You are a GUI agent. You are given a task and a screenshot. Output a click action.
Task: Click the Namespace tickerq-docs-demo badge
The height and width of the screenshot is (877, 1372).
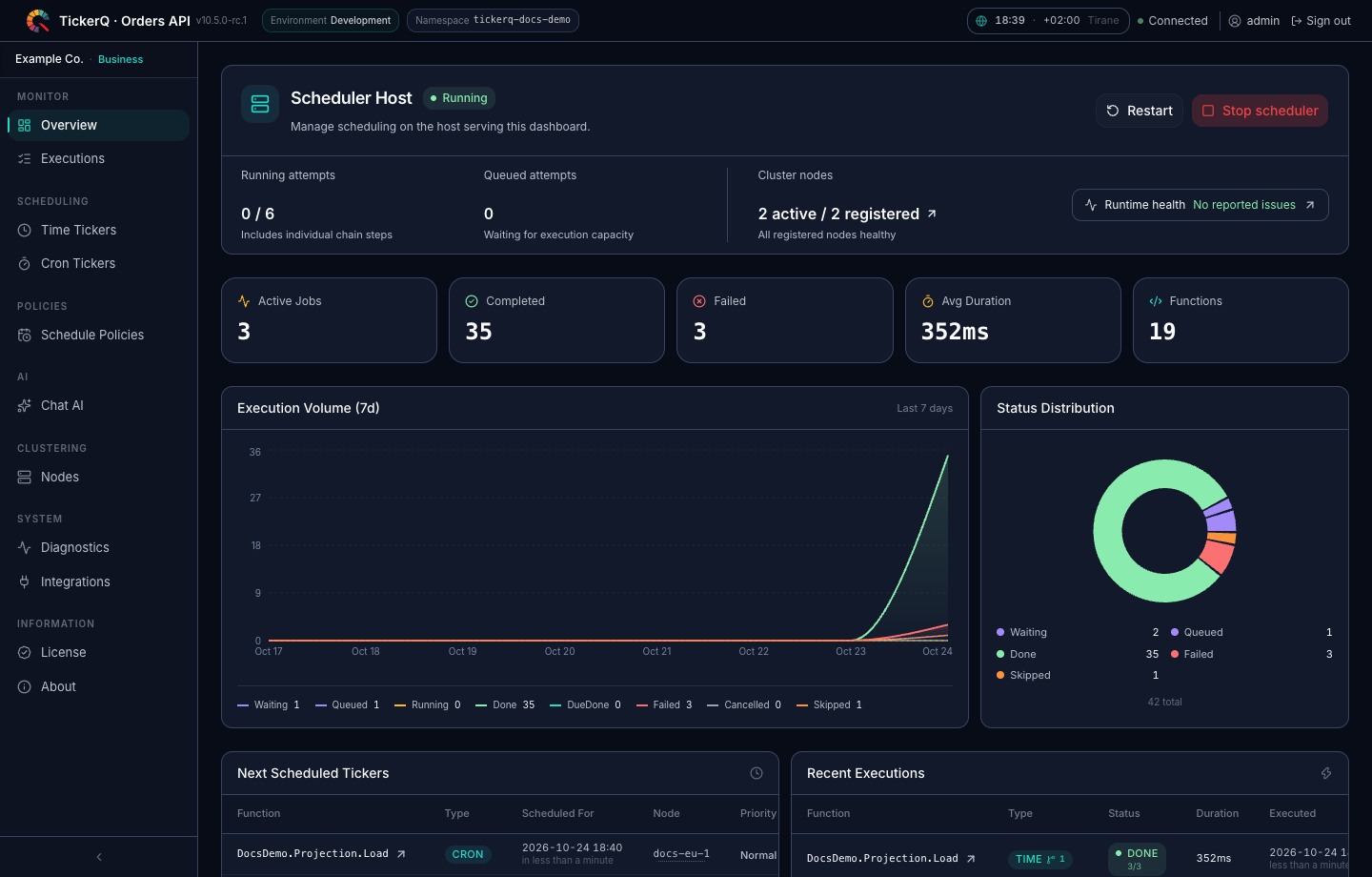tap(493, 20)
